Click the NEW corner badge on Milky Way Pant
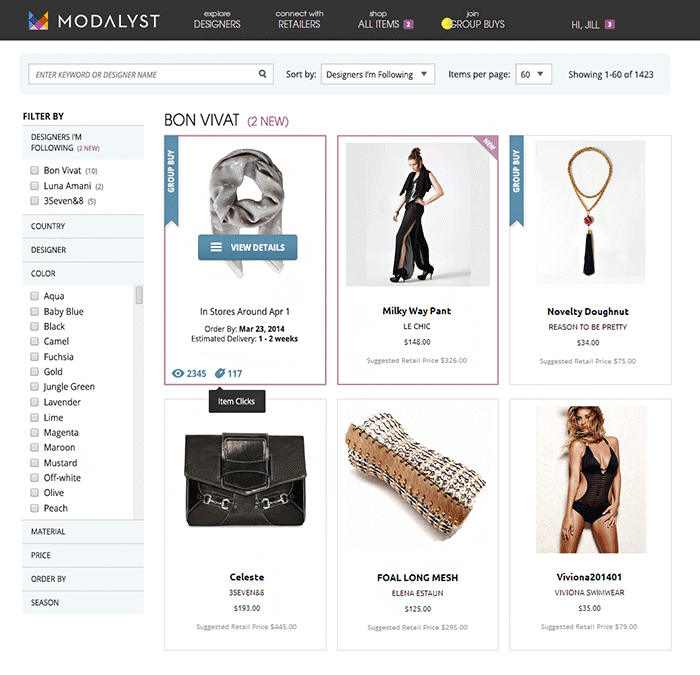This screenshot has height=675, width=700. [x=489, y=145]
